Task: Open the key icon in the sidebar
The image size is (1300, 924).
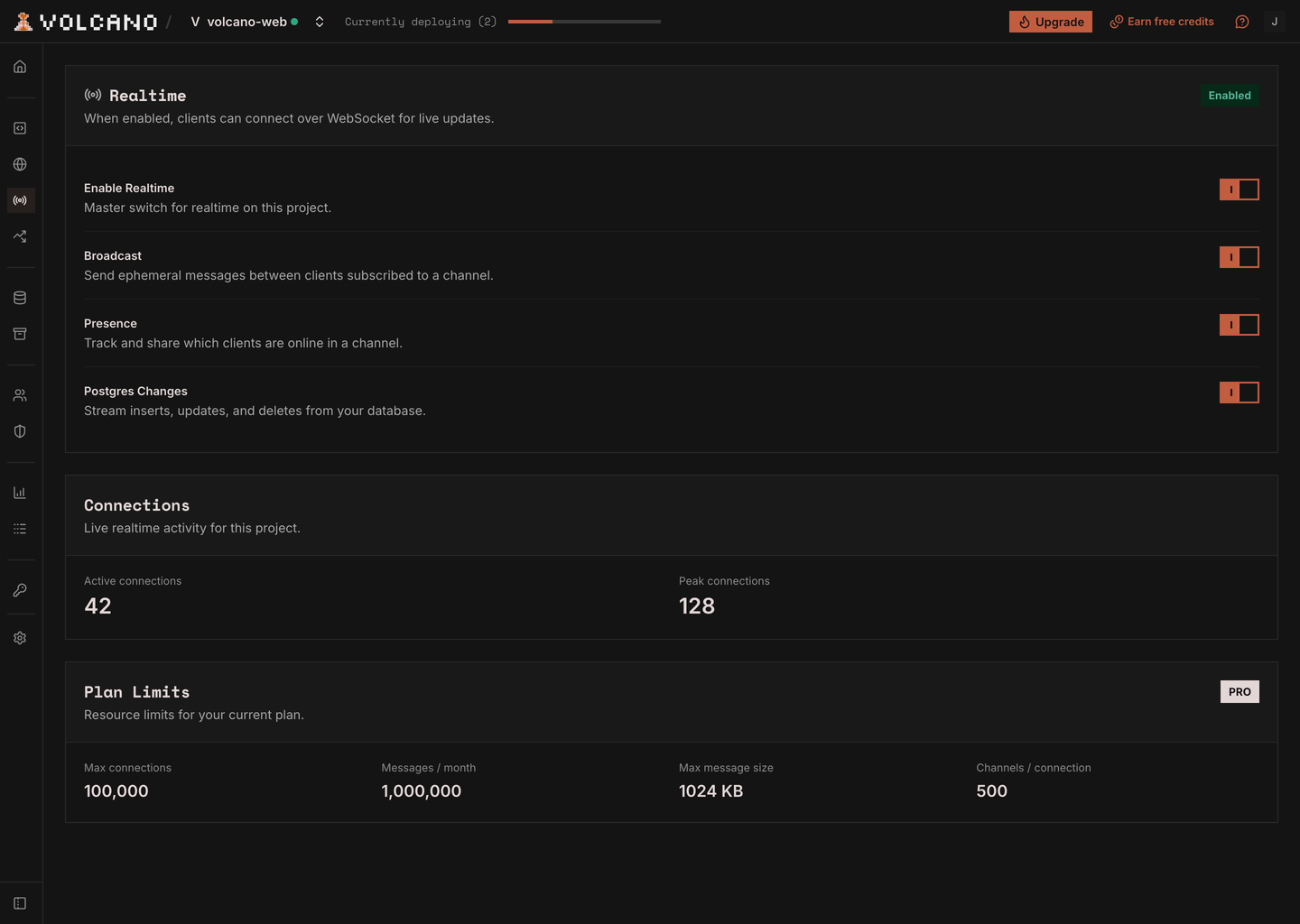Action: tap(20, 590)
